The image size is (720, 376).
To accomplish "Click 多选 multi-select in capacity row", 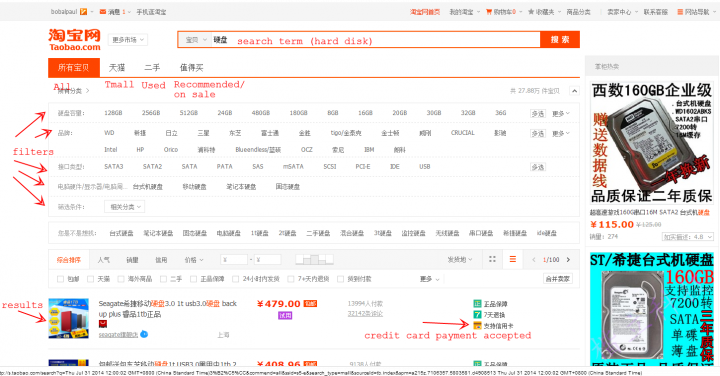I will pyautogui.click(x=538, y=113).
